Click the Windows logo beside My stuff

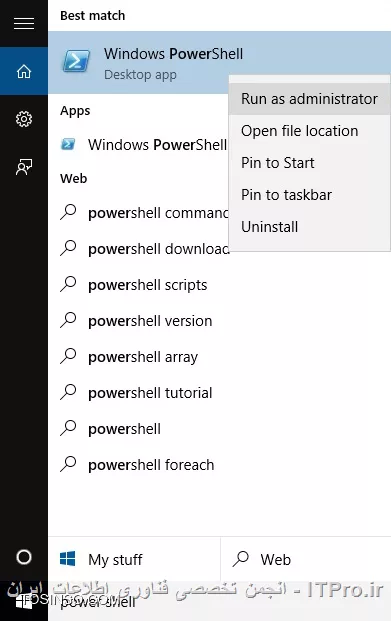[67, 559]
